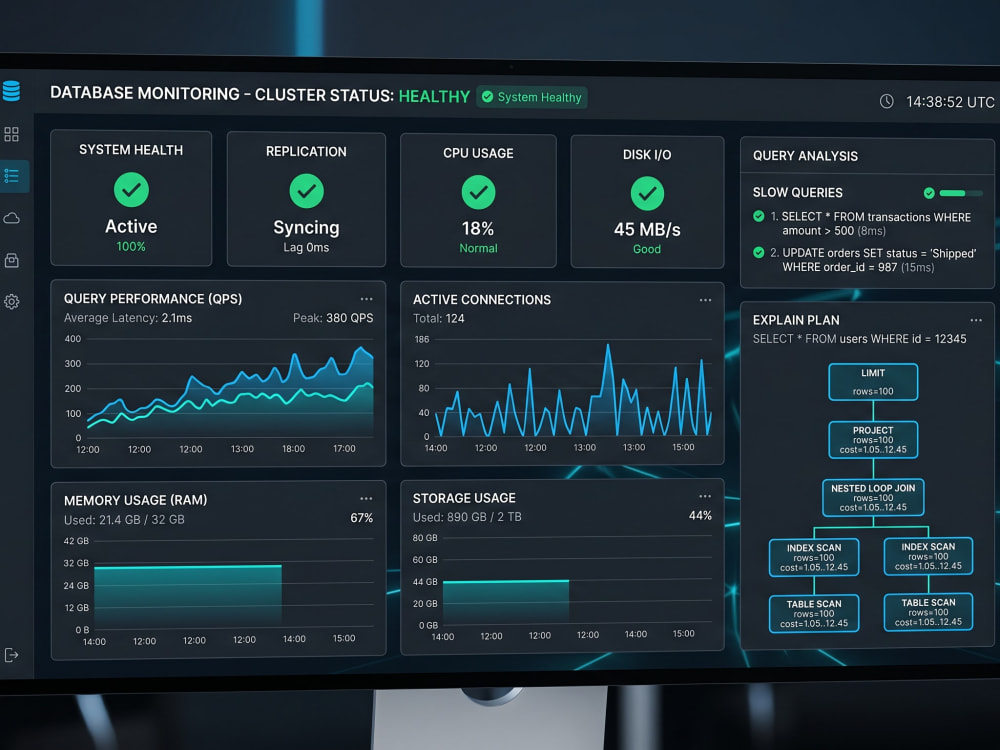Click the Replication green checkmark

click(307, 191)
